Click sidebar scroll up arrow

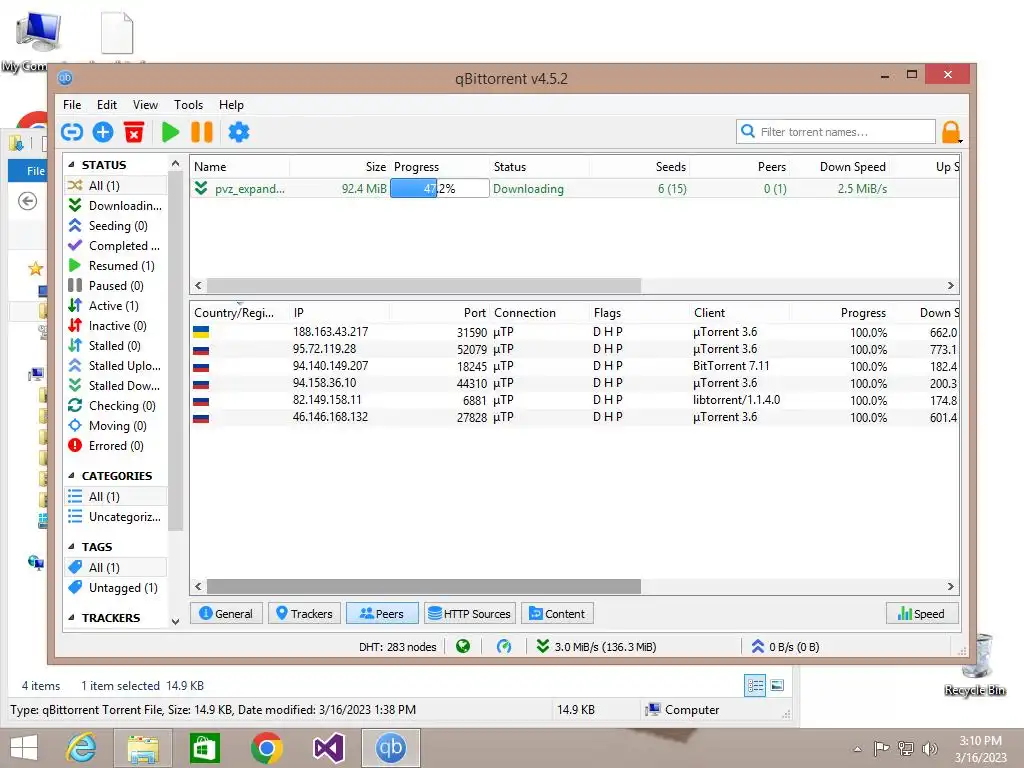click(x=175, y=163)
